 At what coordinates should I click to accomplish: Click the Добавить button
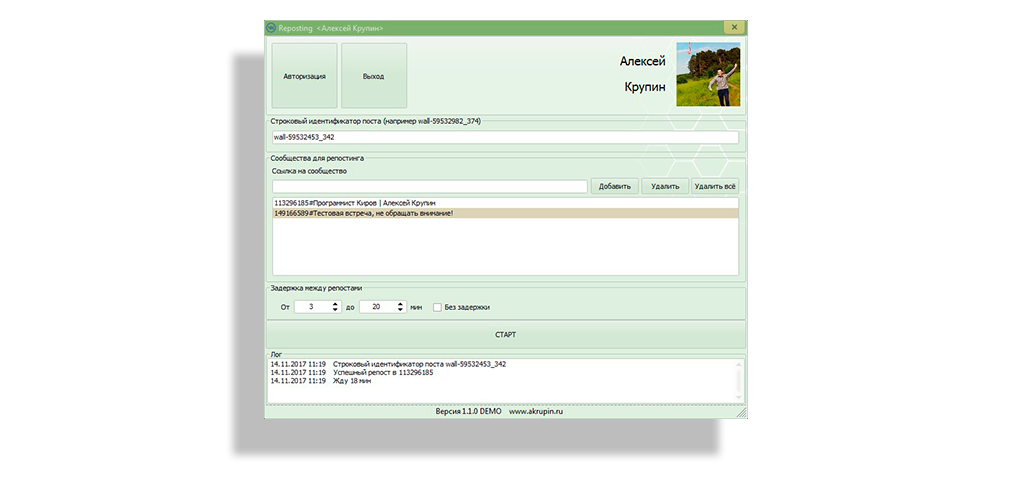615,186
